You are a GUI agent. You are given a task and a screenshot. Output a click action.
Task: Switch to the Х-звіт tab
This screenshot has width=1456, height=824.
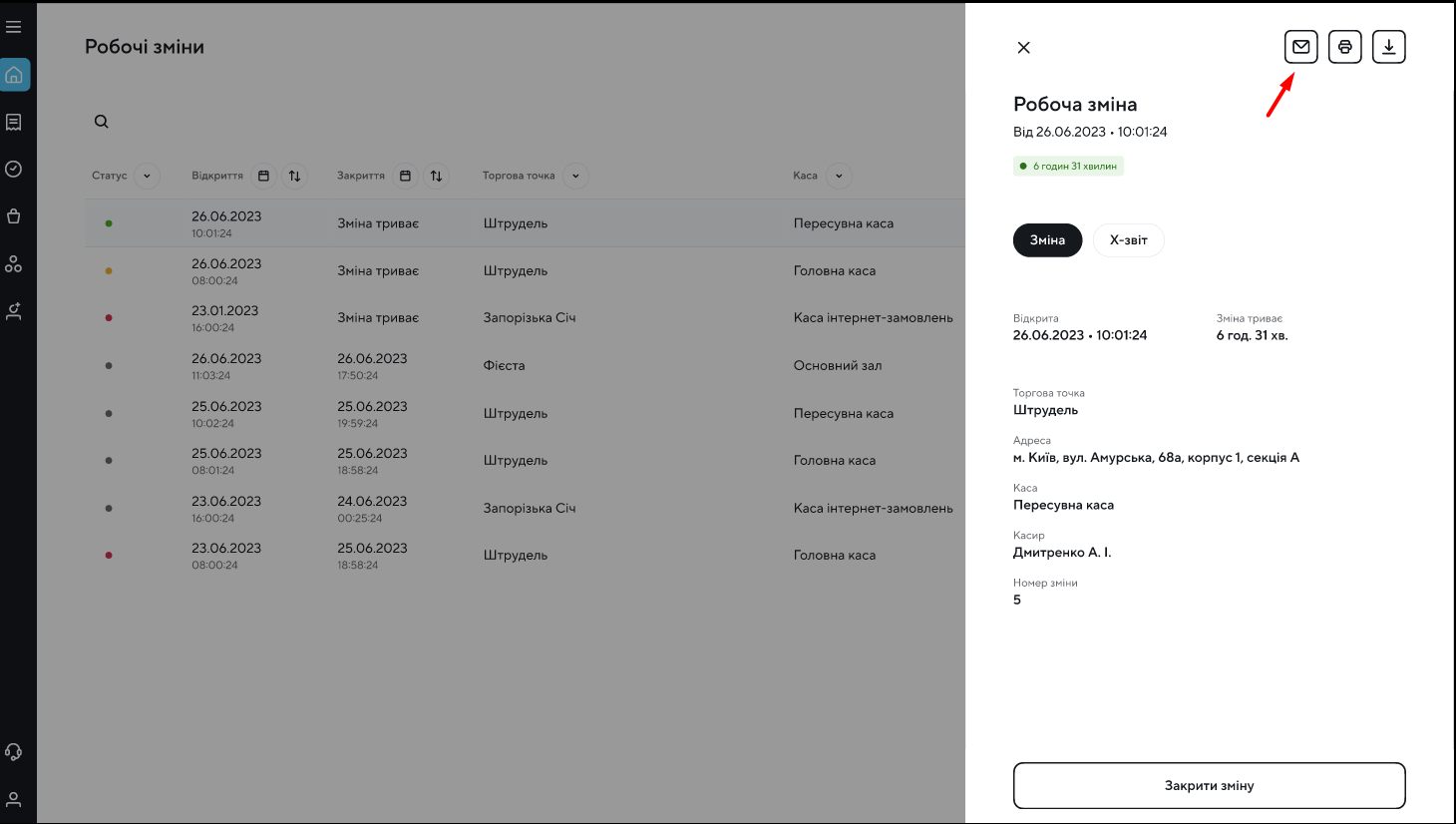click(x=1128, y=240)
